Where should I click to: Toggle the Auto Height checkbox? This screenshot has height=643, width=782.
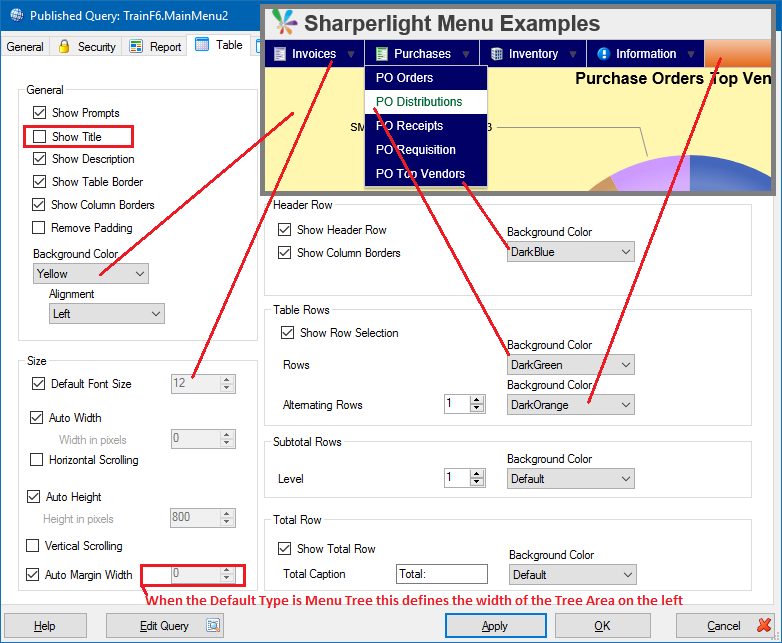click(x=33, y=496)
